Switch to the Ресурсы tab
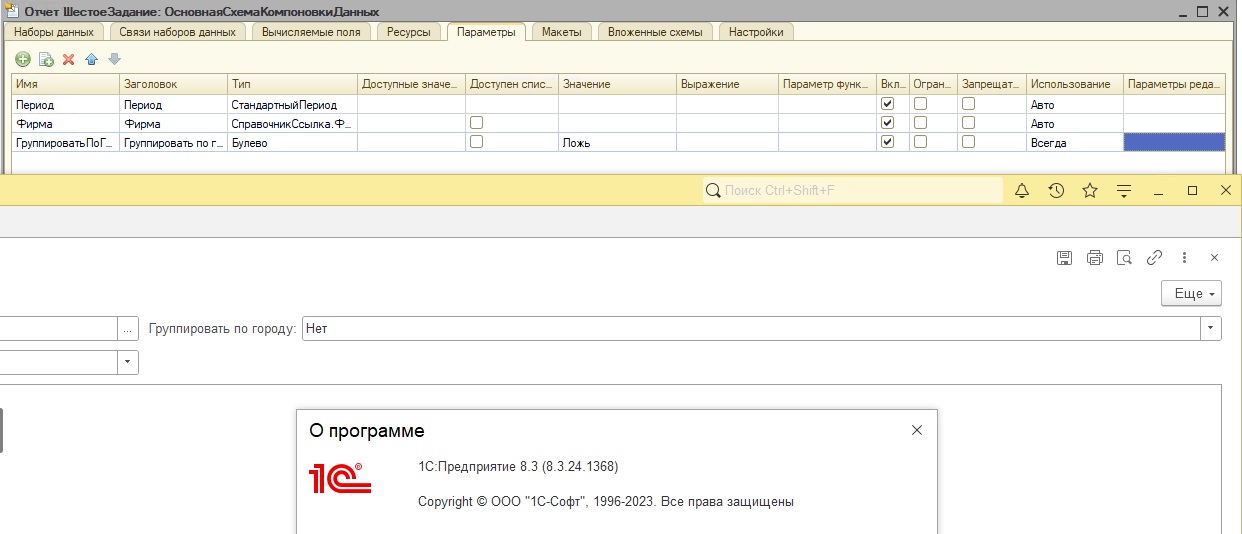Viewport: 1242px width, 534px height. 409,32
